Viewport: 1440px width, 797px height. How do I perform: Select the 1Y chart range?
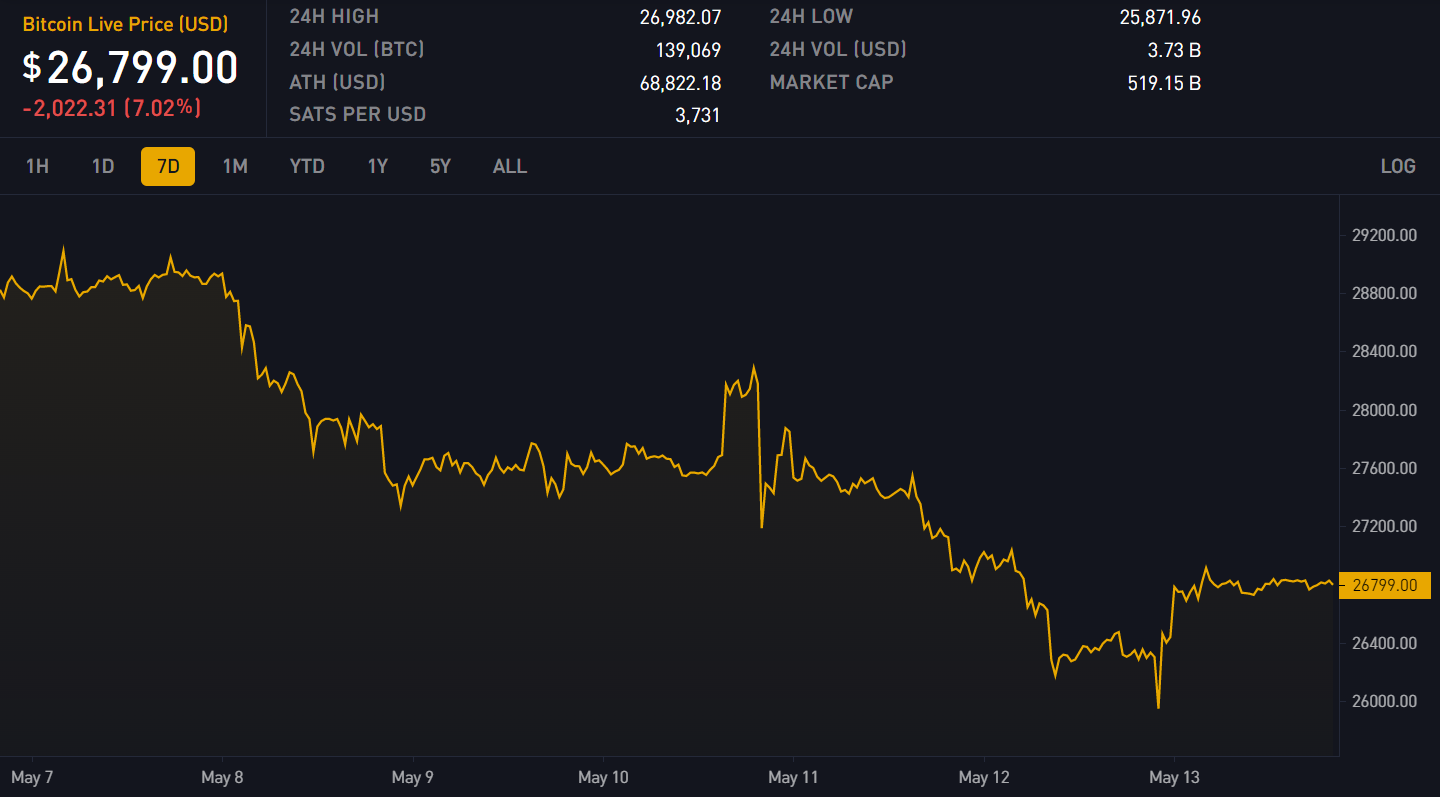tap(377, 166)
